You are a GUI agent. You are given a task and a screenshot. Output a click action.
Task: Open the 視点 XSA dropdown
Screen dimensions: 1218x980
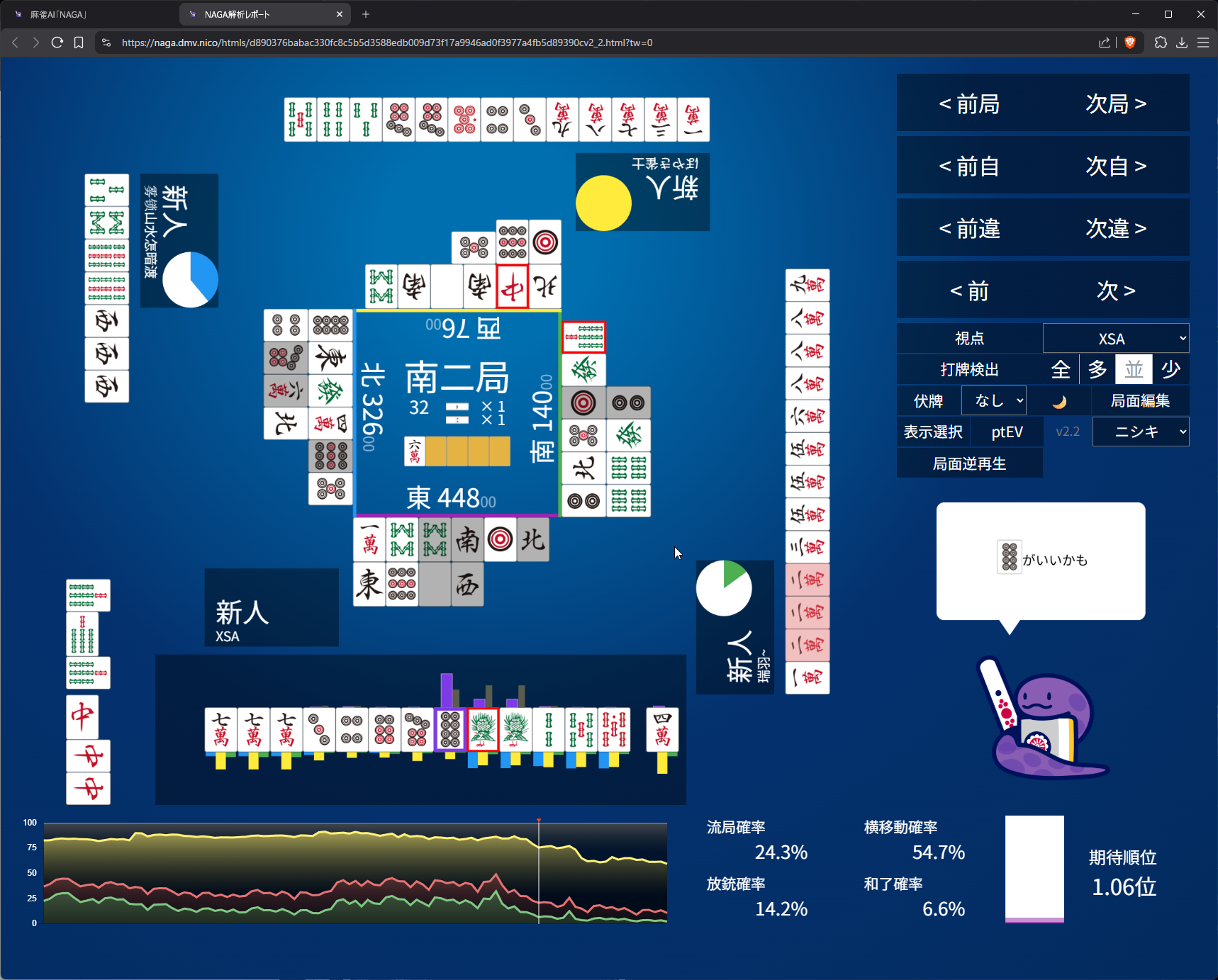coord(1116,339)
